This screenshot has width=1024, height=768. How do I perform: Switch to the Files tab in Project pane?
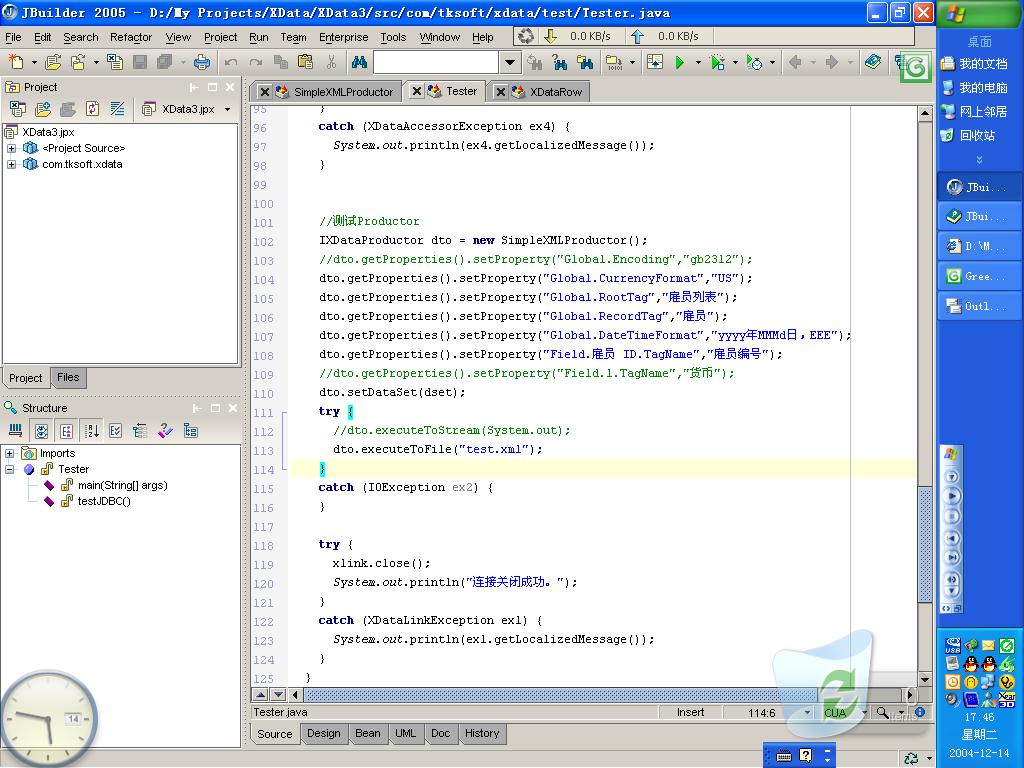click(x=68, y=377)
